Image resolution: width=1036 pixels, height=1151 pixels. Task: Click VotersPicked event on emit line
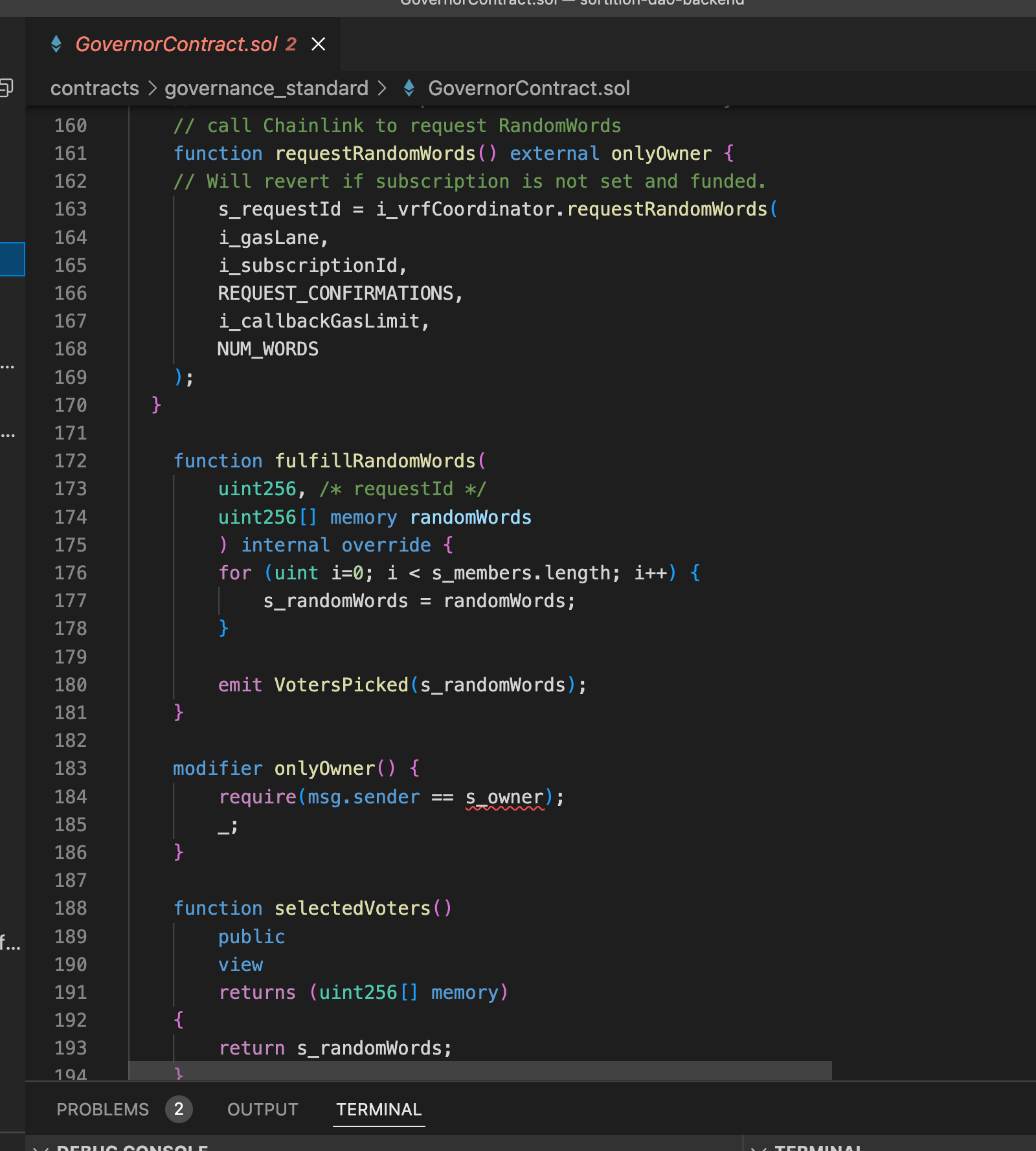tap(341, 685)
